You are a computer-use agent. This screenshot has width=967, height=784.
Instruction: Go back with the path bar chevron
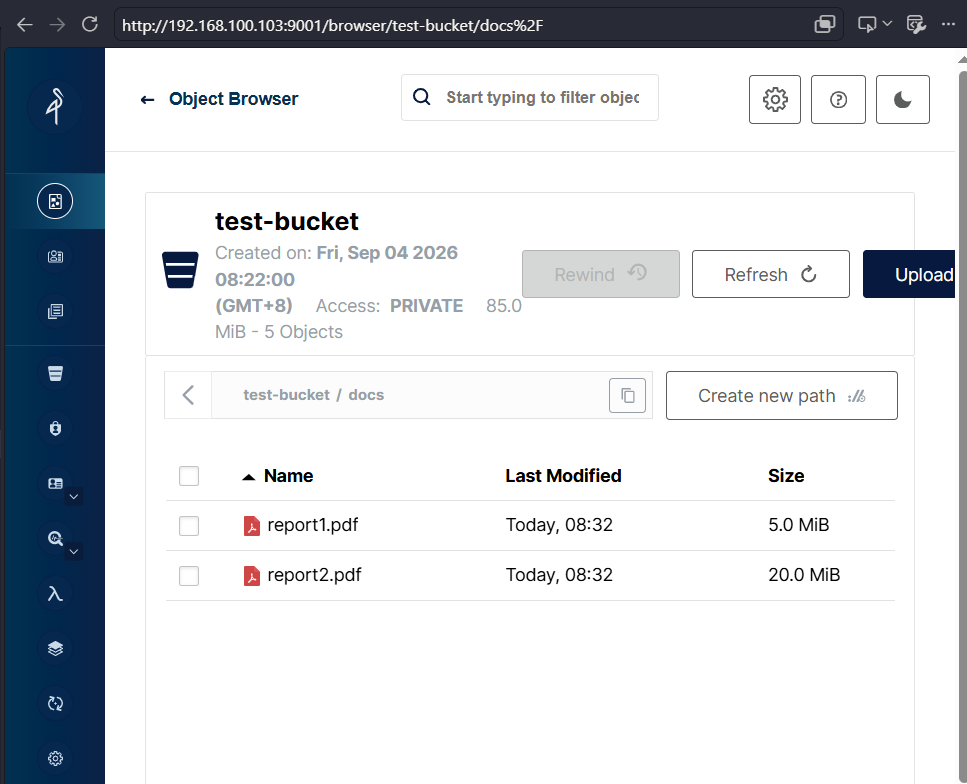coord(188,395)
